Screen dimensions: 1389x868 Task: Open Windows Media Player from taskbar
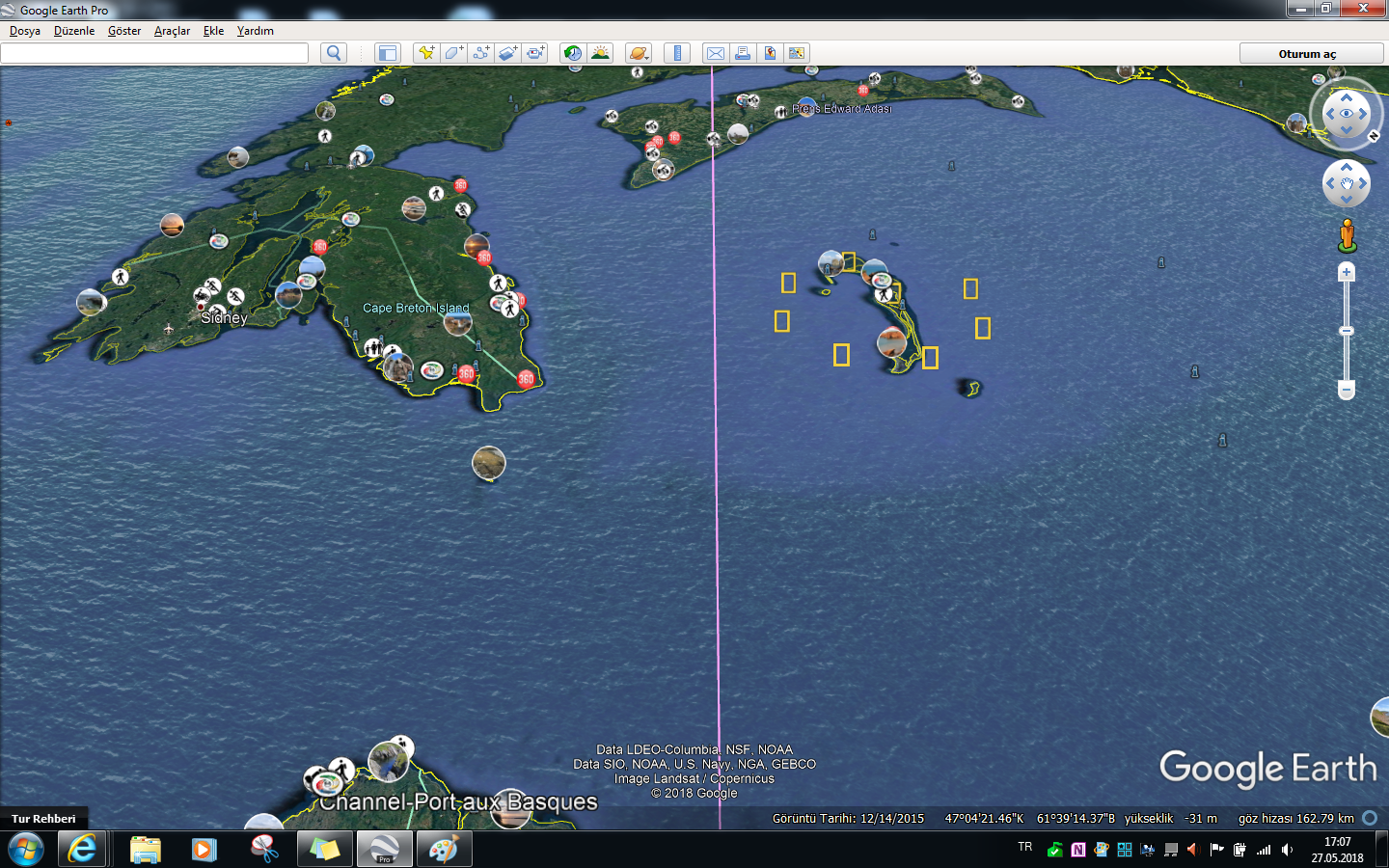[204, 850]
